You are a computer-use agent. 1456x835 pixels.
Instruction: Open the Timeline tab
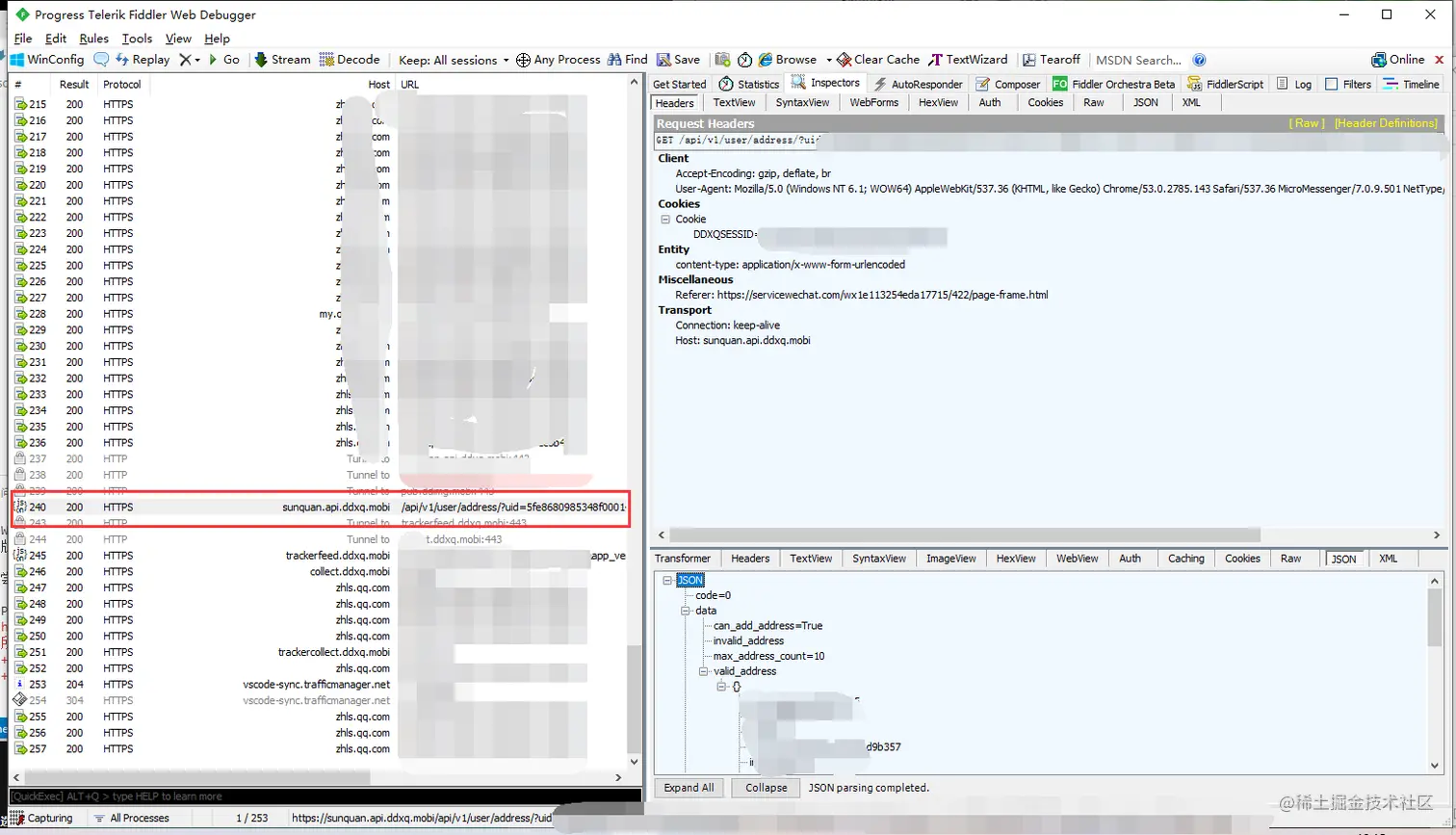pyautogui.click(x=1411, y=84)
